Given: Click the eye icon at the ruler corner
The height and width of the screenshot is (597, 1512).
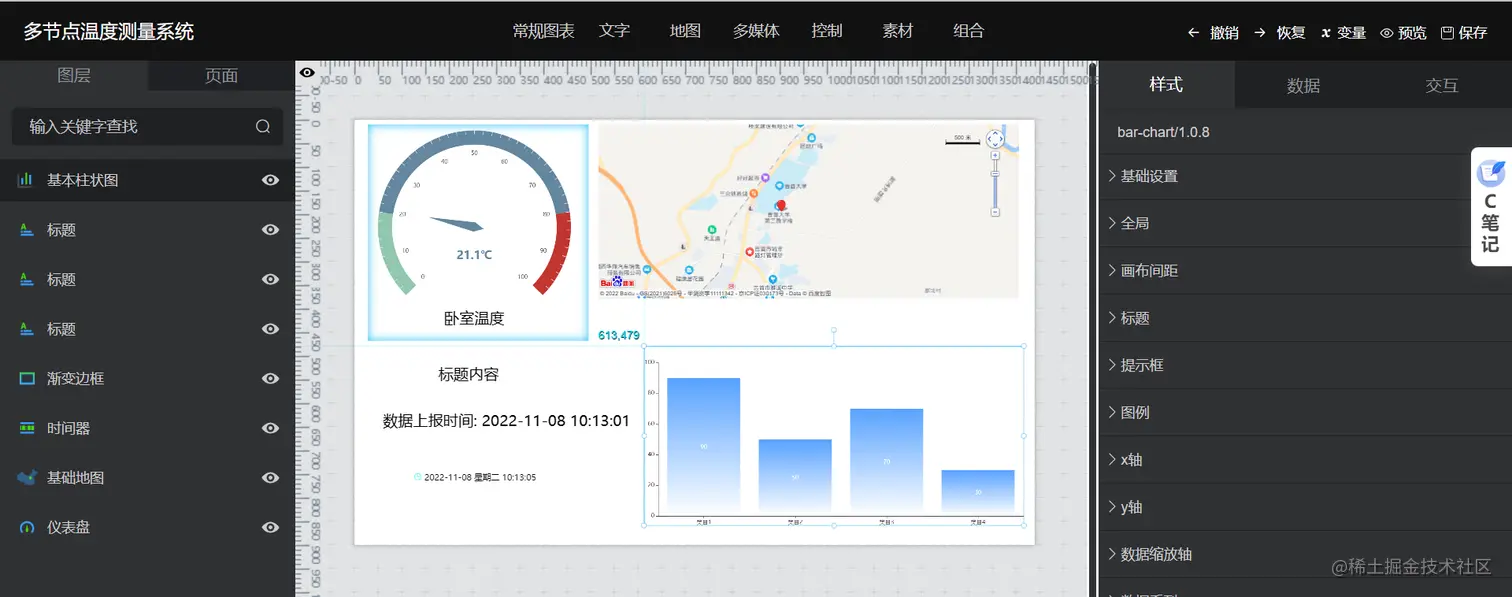Looking at the screenshot, I should [308, 73].
